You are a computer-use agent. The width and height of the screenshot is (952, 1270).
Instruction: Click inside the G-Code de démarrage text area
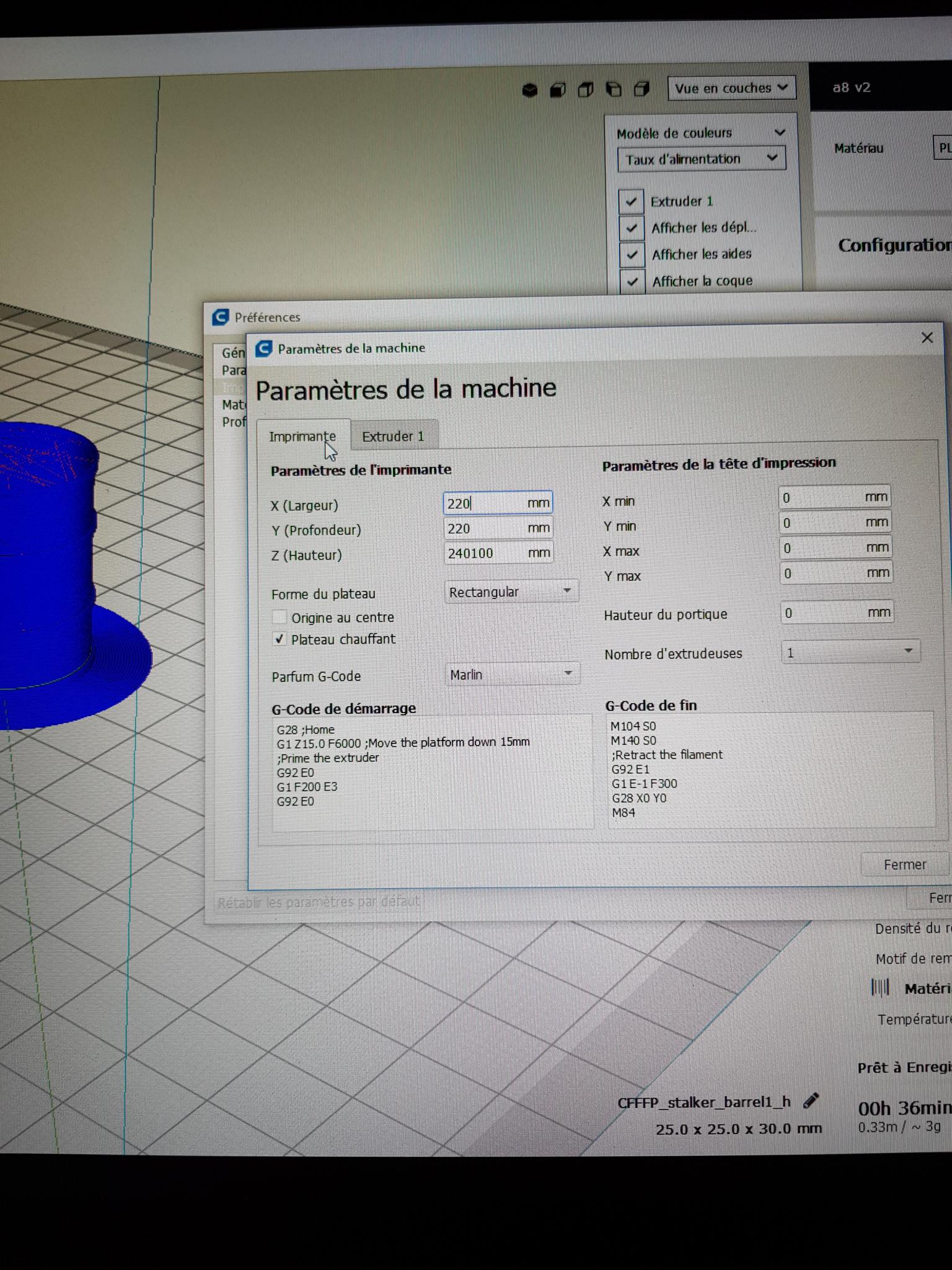pyautogui.click(x=433, y=773)
